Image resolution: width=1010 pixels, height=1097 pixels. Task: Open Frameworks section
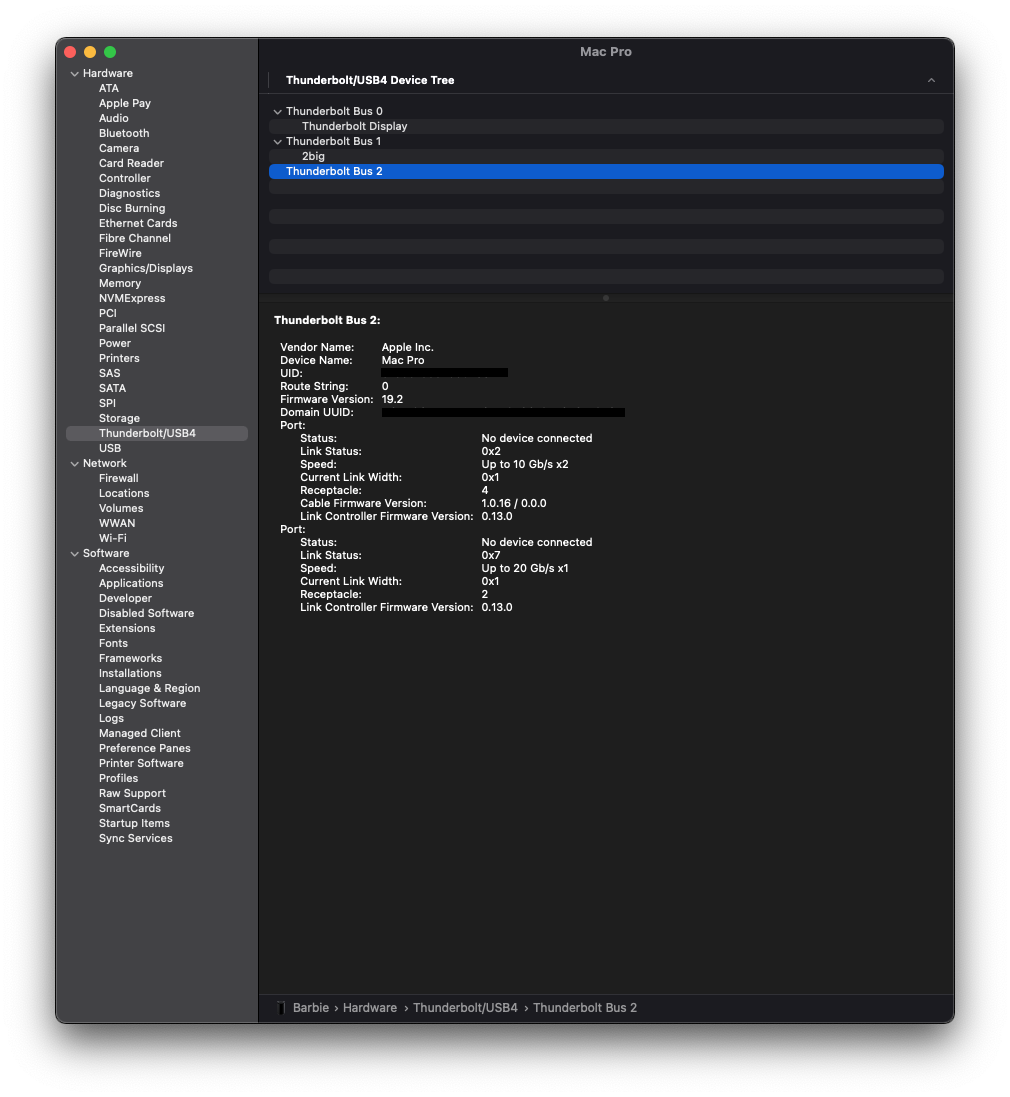(130, 659)
